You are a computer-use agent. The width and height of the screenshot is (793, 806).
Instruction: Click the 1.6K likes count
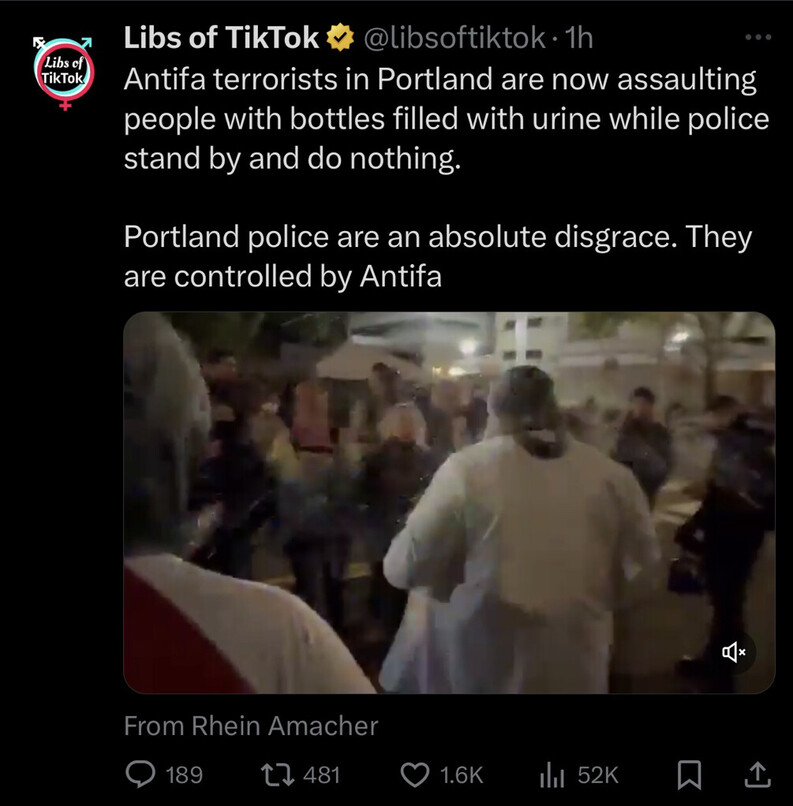(x=462, y=775)
